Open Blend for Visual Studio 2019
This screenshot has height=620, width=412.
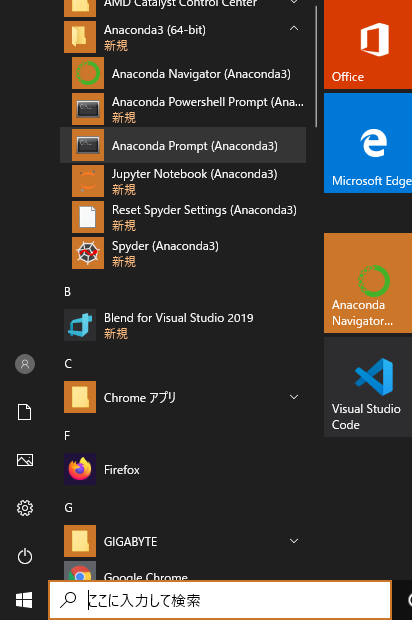click(x=183, y=325)
